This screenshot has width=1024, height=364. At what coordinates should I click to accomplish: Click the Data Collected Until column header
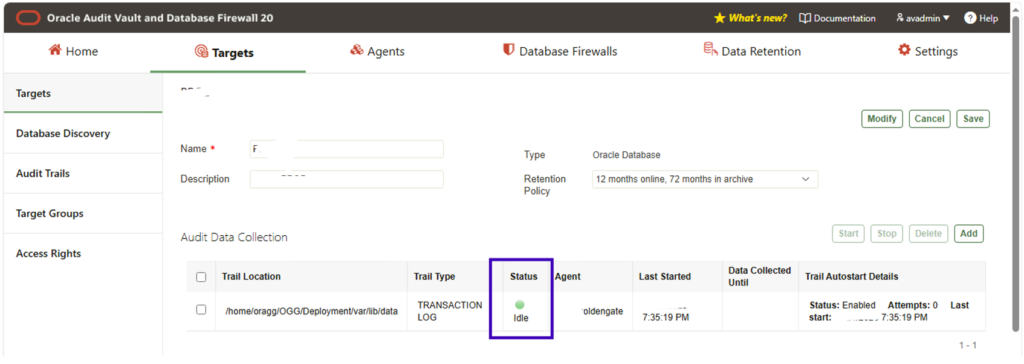click(x=760, y=276)
